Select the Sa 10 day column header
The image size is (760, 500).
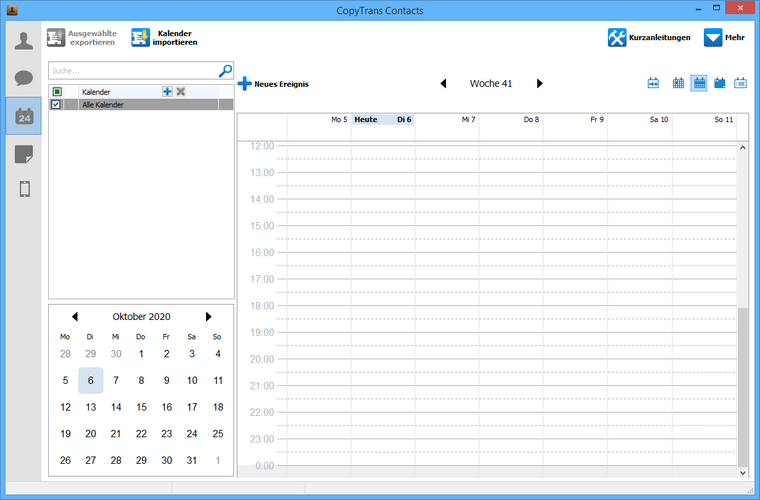(640, 120)
